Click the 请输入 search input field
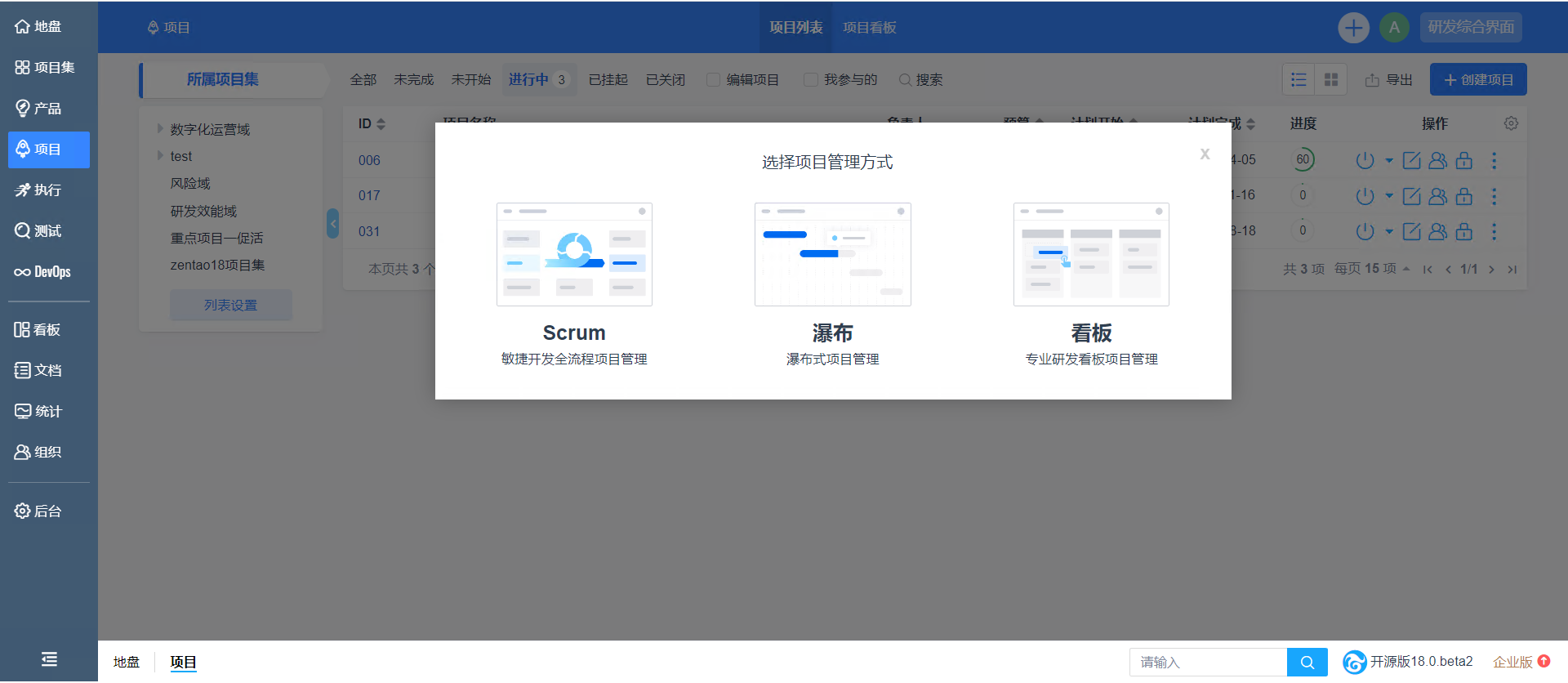Viewport: 1568px width, 683px height. [x=1208, y=663]
